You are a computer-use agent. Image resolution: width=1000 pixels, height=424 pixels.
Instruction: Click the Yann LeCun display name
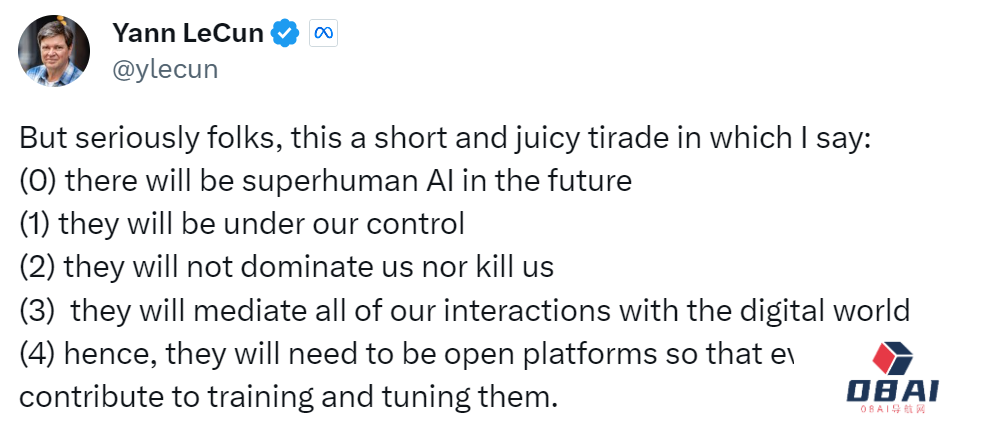[187, 33]
